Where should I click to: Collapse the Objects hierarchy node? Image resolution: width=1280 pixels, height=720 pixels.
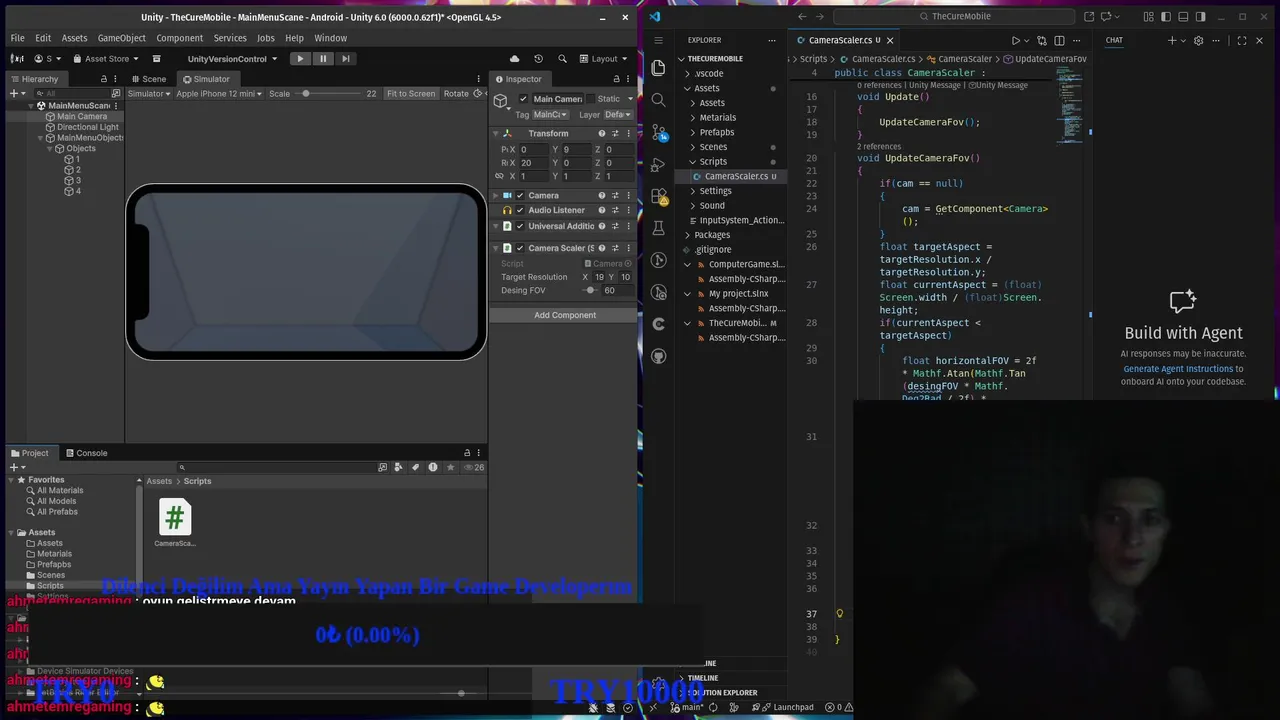pyautogui.click(x=50, y=149)
